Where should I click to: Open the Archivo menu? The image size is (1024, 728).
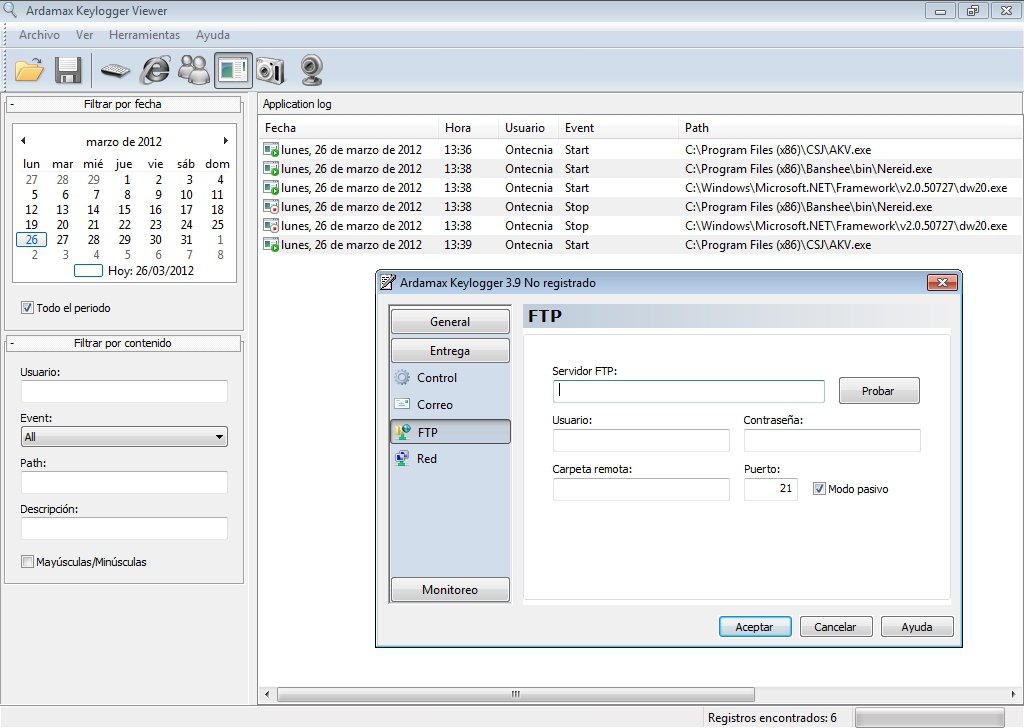tap(39, 35)
